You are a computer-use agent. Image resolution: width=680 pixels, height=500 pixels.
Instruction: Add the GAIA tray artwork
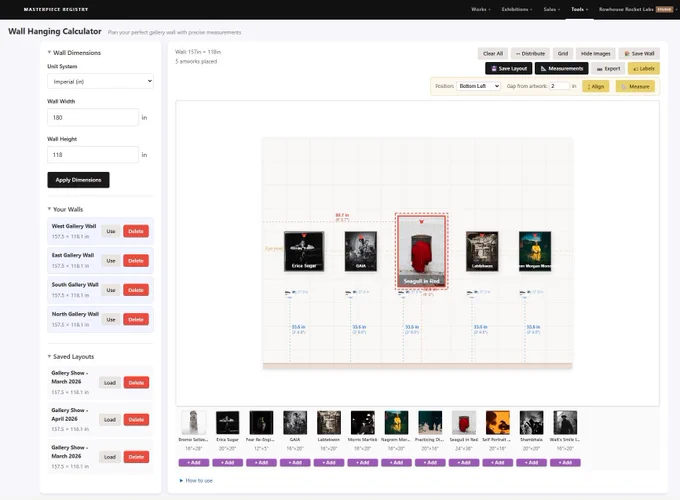pos(295,463)
